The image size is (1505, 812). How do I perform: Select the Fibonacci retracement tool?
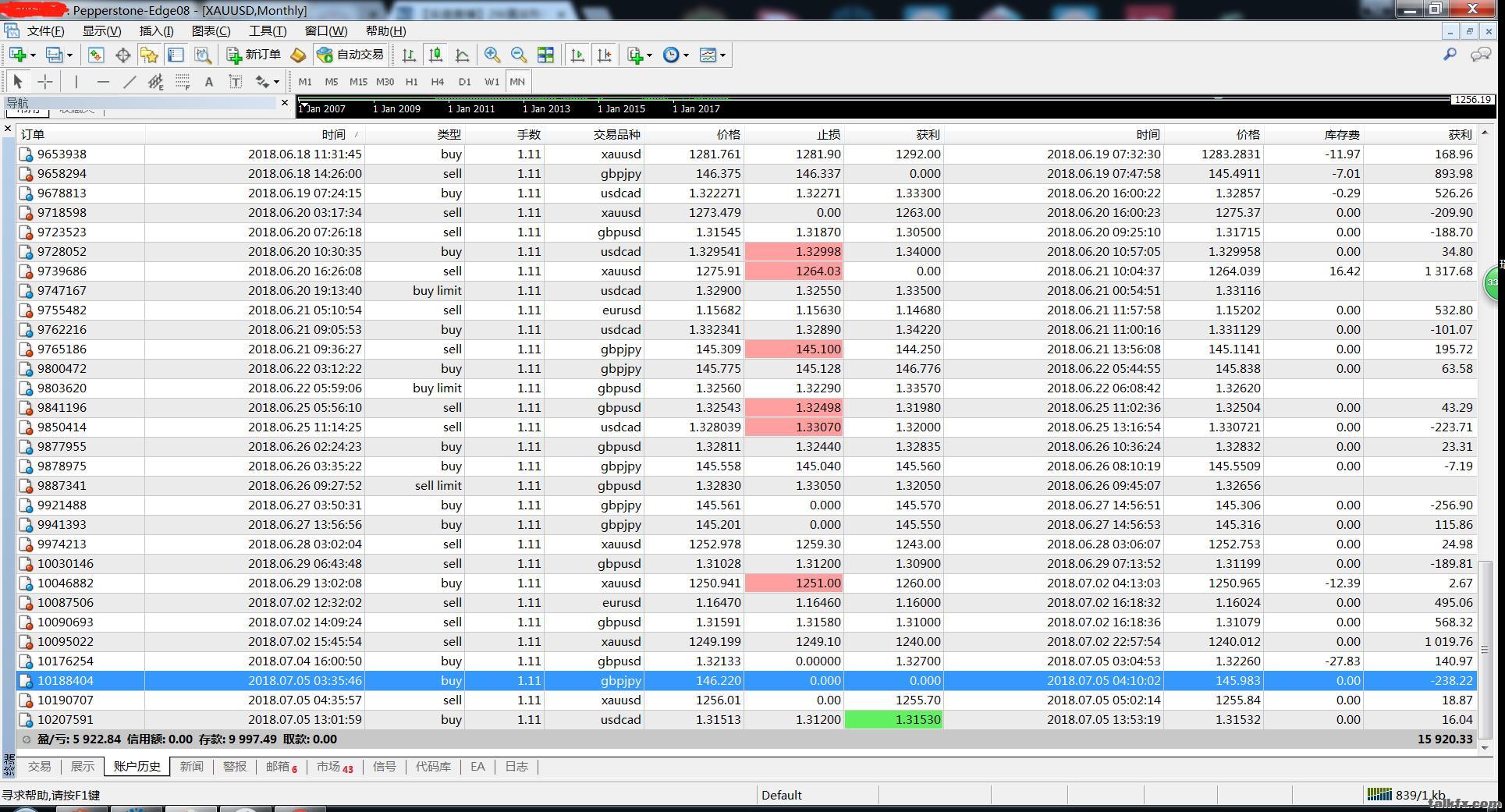tap(183, 81)
